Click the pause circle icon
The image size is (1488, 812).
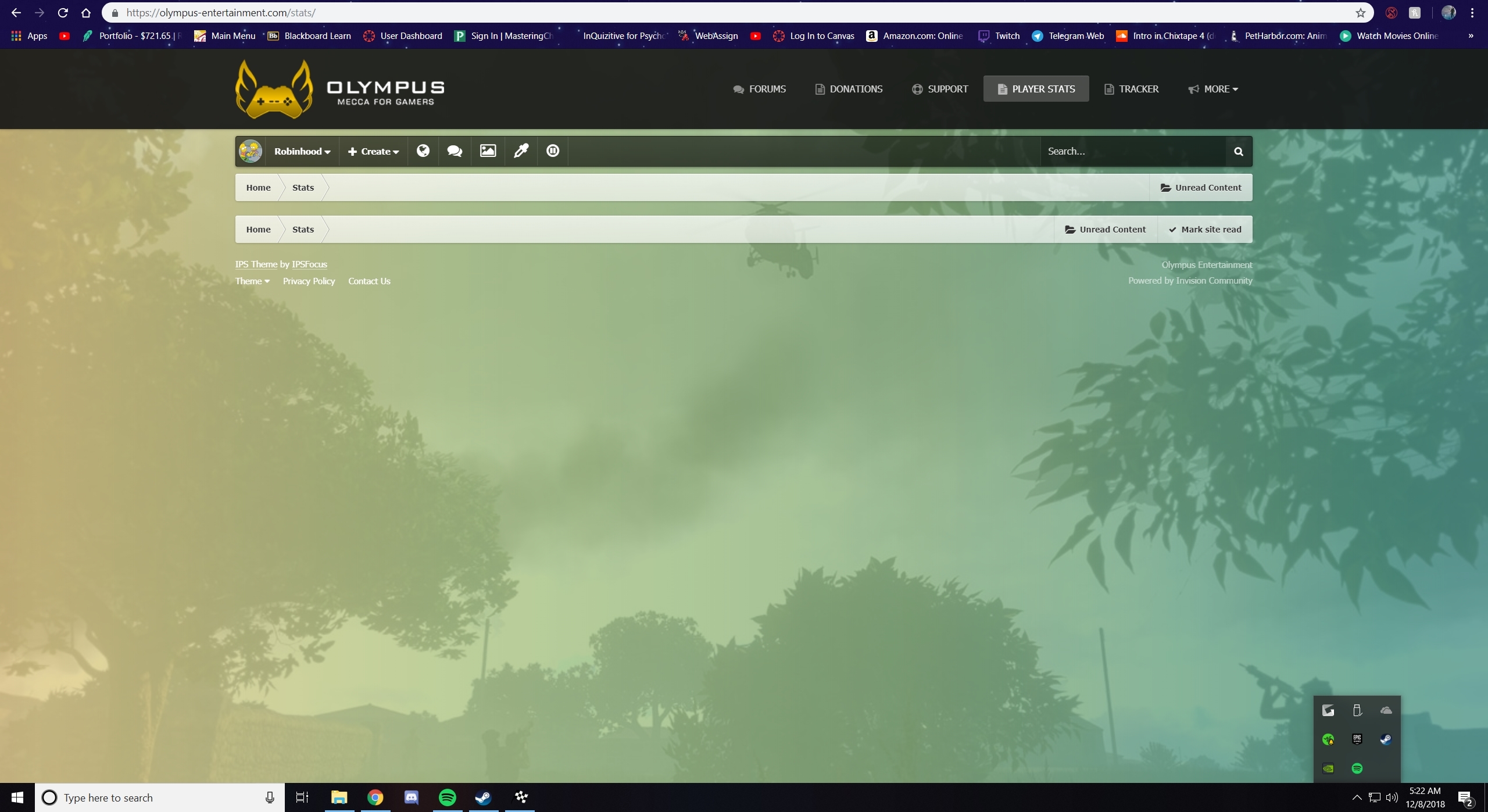click(553, 151)
